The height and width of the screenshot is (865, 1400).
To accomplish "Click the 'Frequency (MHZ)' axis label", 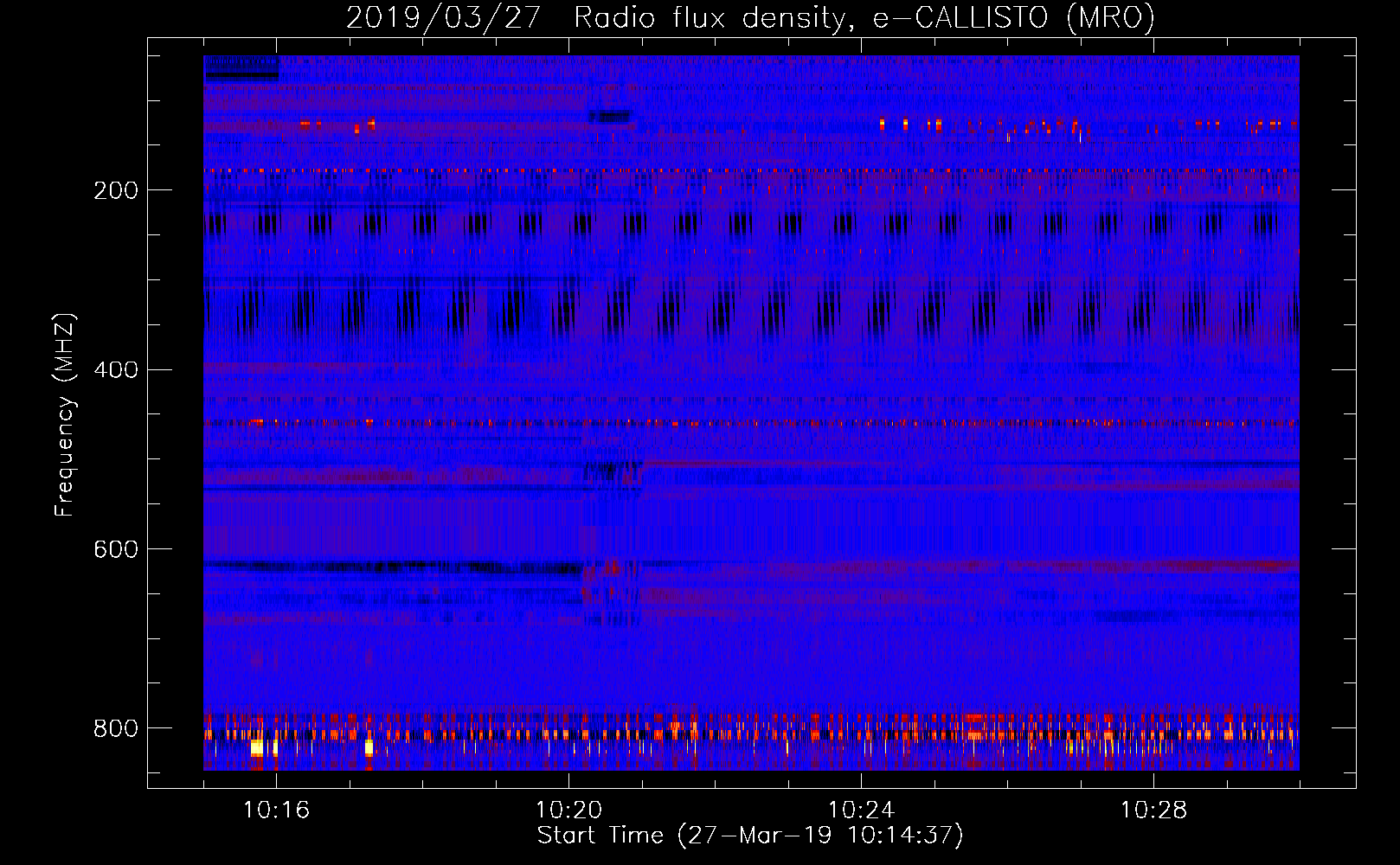I will point(65,414).
